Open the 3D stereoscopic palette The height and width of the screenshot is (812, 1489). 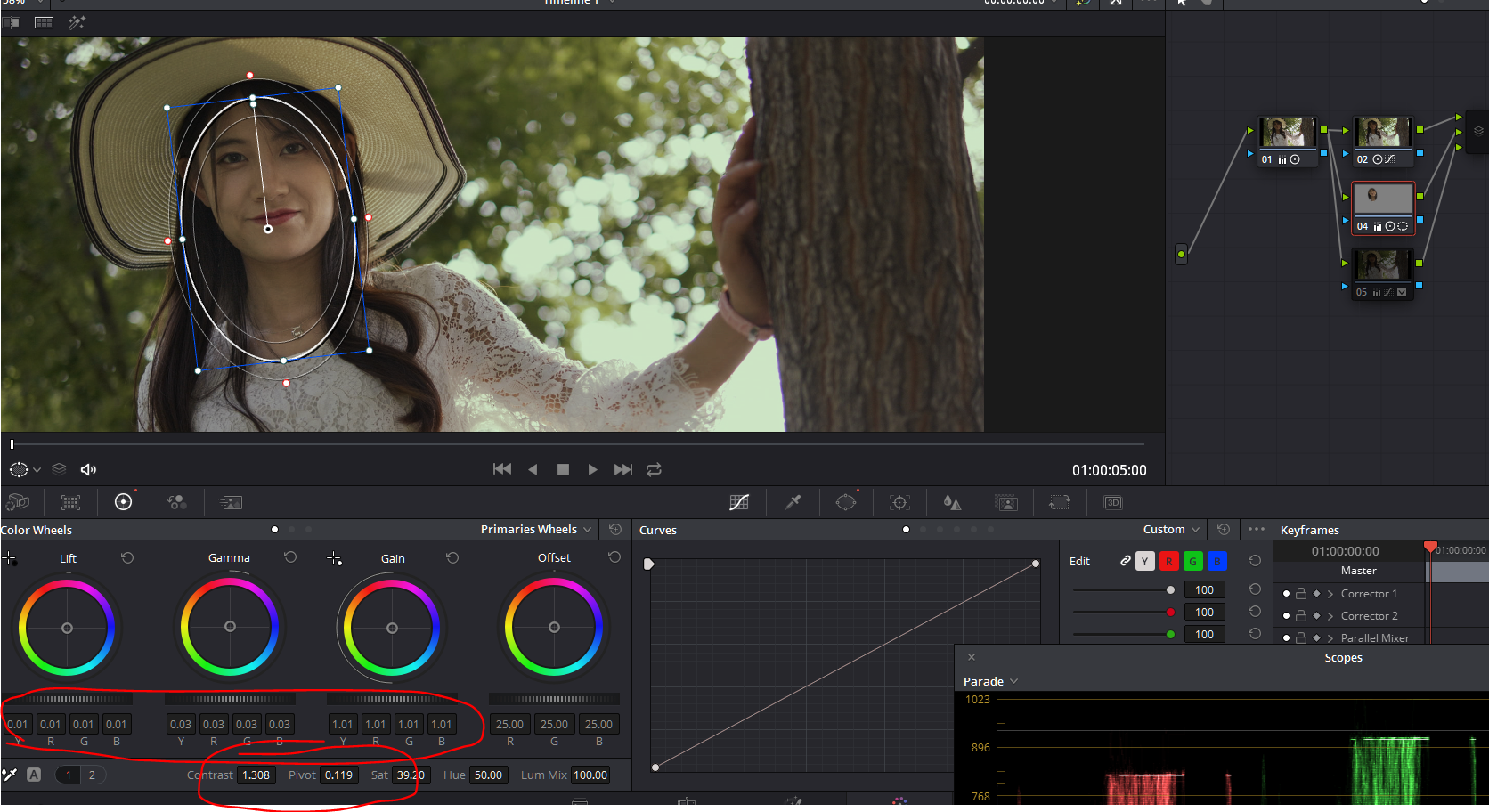coord(1113,502)
